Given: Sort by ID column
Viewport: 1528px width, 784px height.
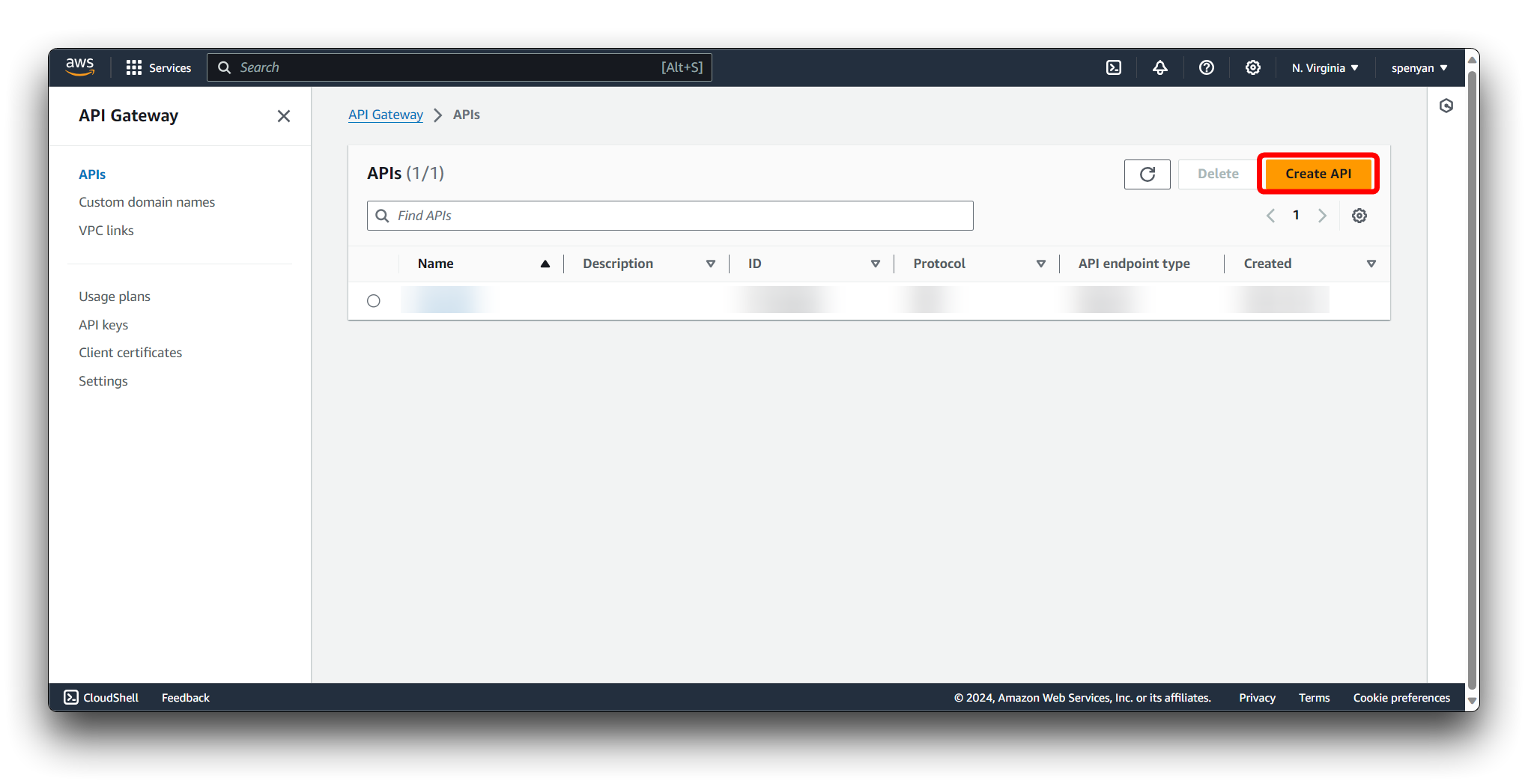Looking at the screenshot, I should (876, 264).
